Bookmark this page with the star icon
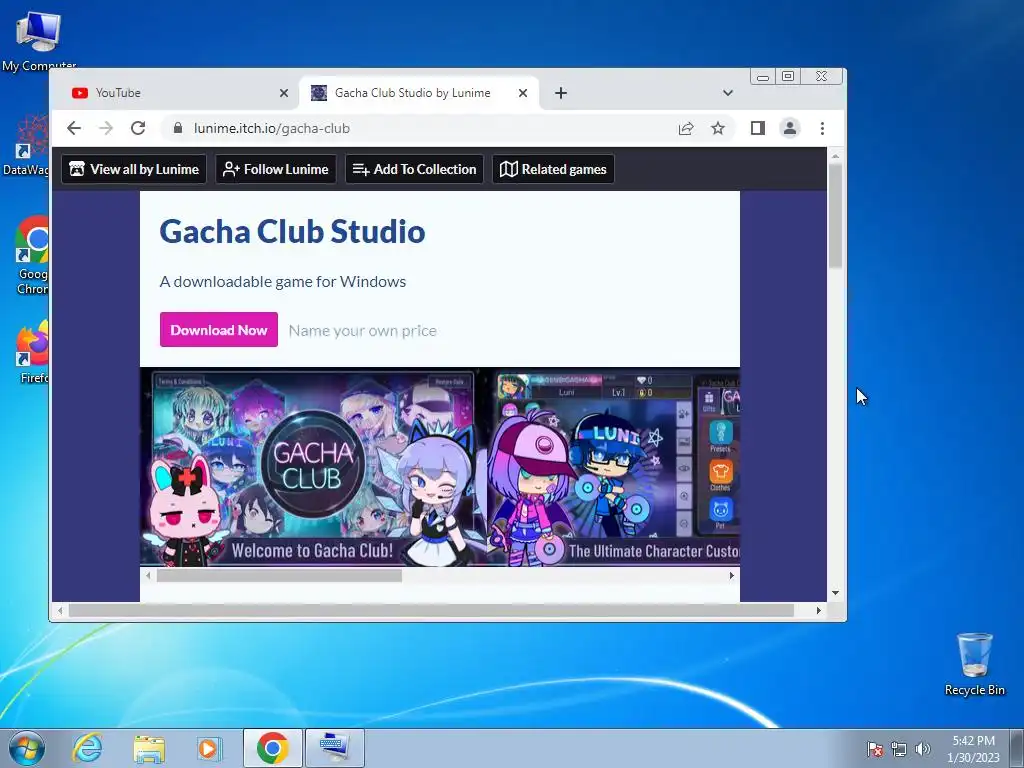This screenshot has width=1024, height=768. tap(718, 128)
